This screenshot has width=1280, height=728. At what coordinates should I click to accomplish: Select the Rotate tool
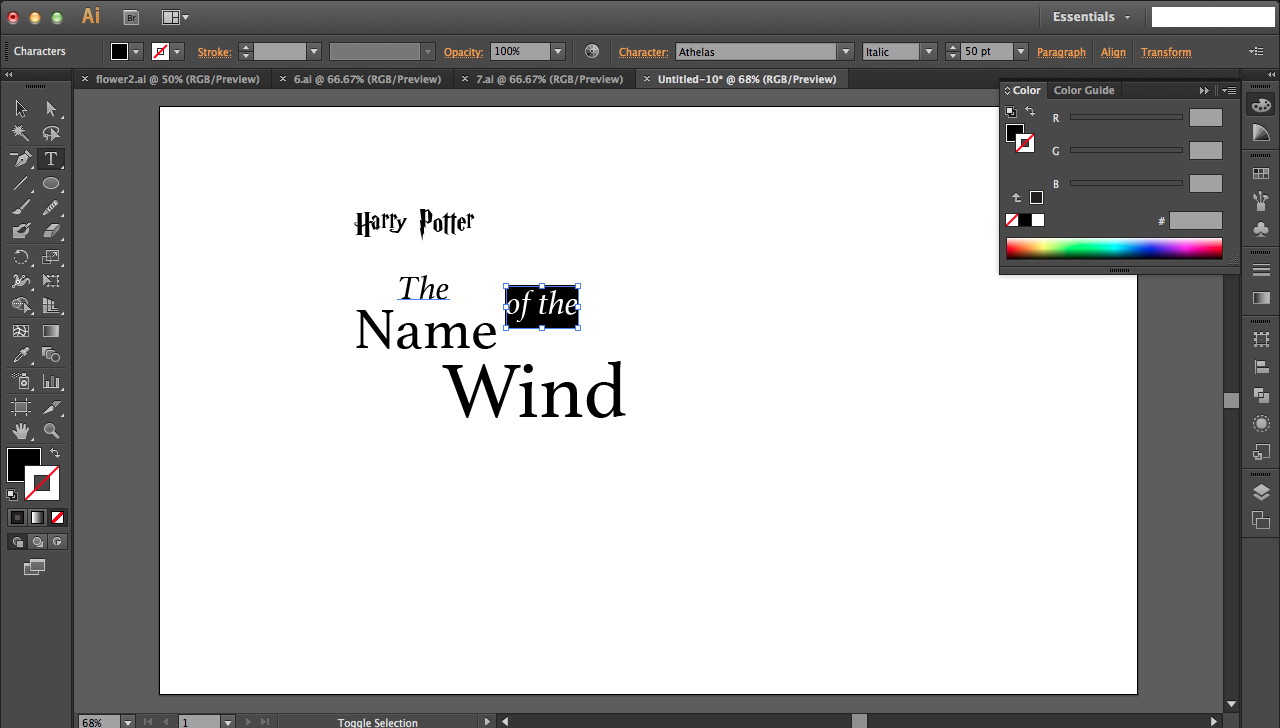coord(21,257)
